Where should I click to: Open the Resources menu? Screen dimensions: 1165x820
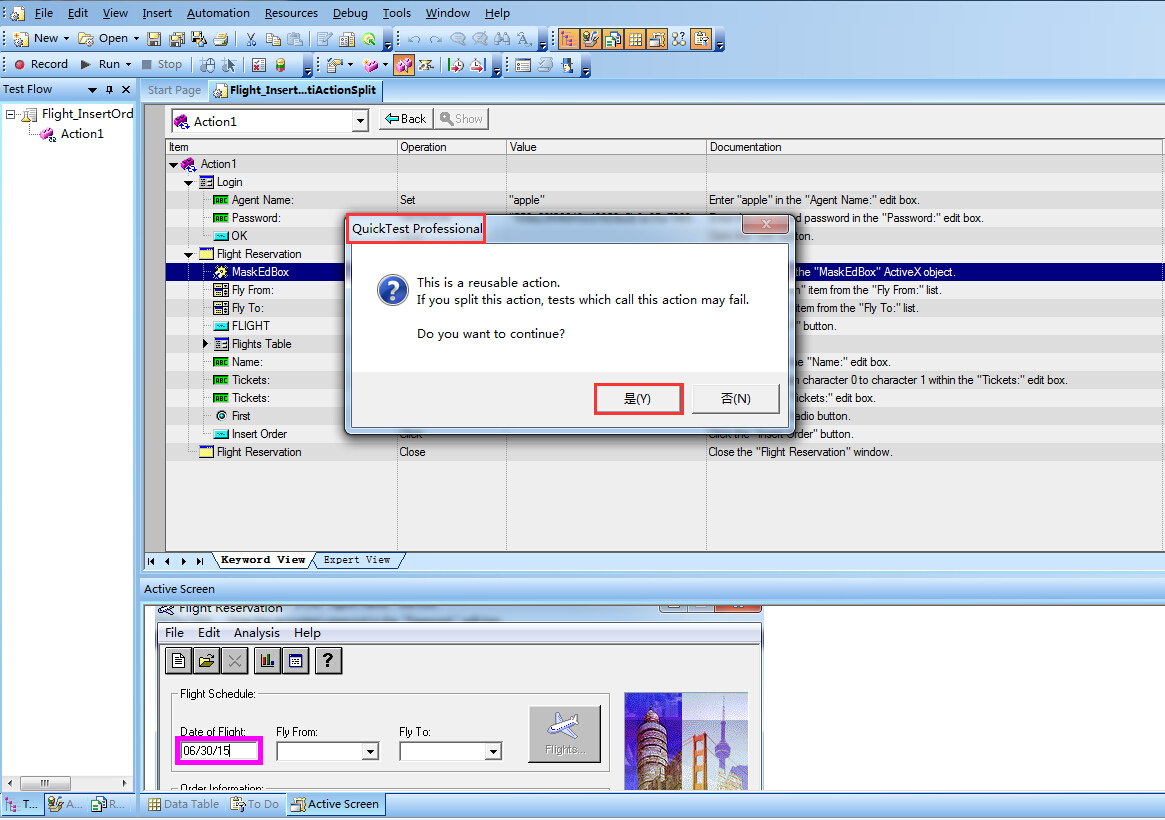[x=291, y=13]
